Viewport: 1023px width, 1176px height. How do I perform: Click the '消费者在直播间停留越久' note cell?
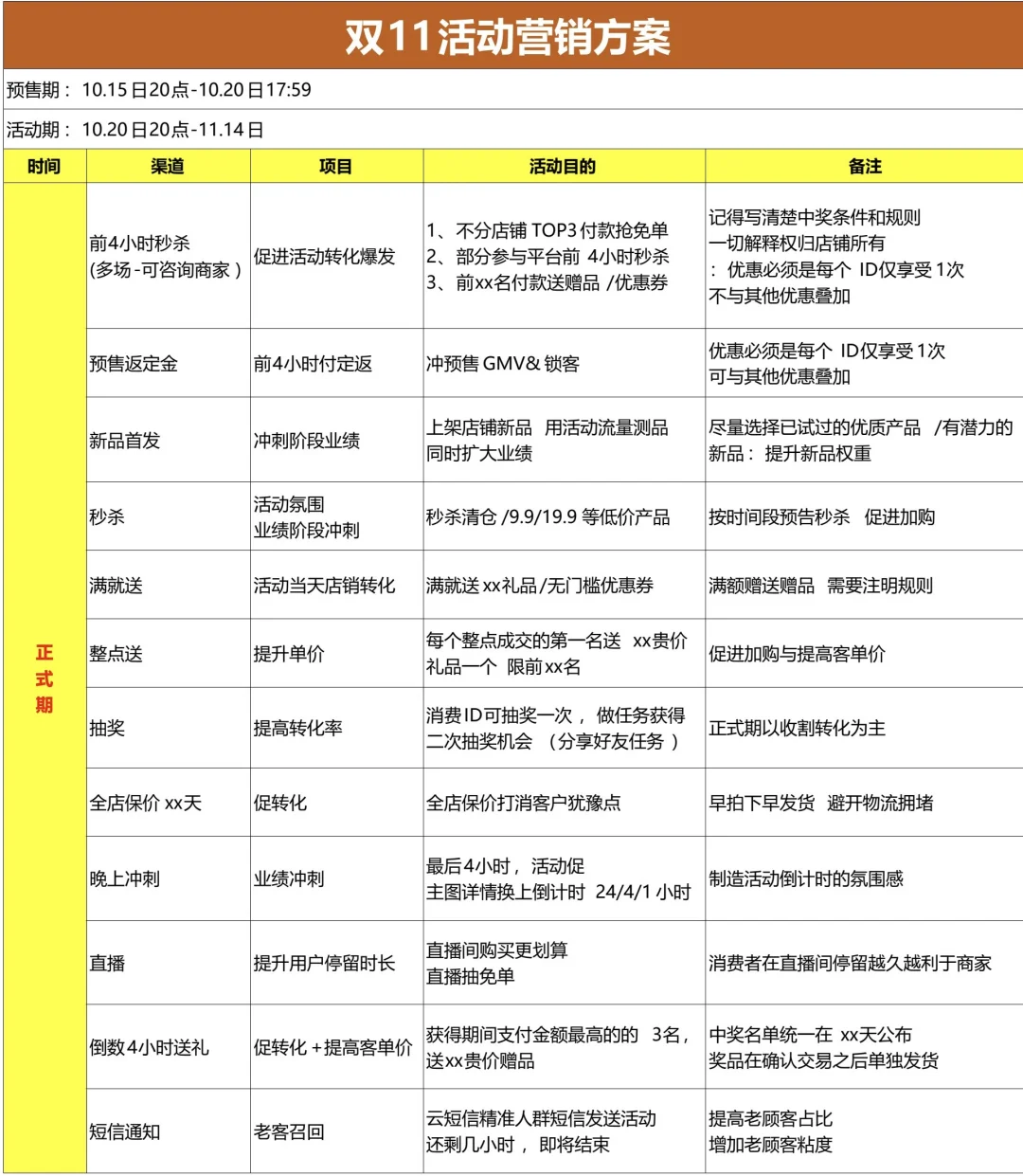[x=864, y=963]
